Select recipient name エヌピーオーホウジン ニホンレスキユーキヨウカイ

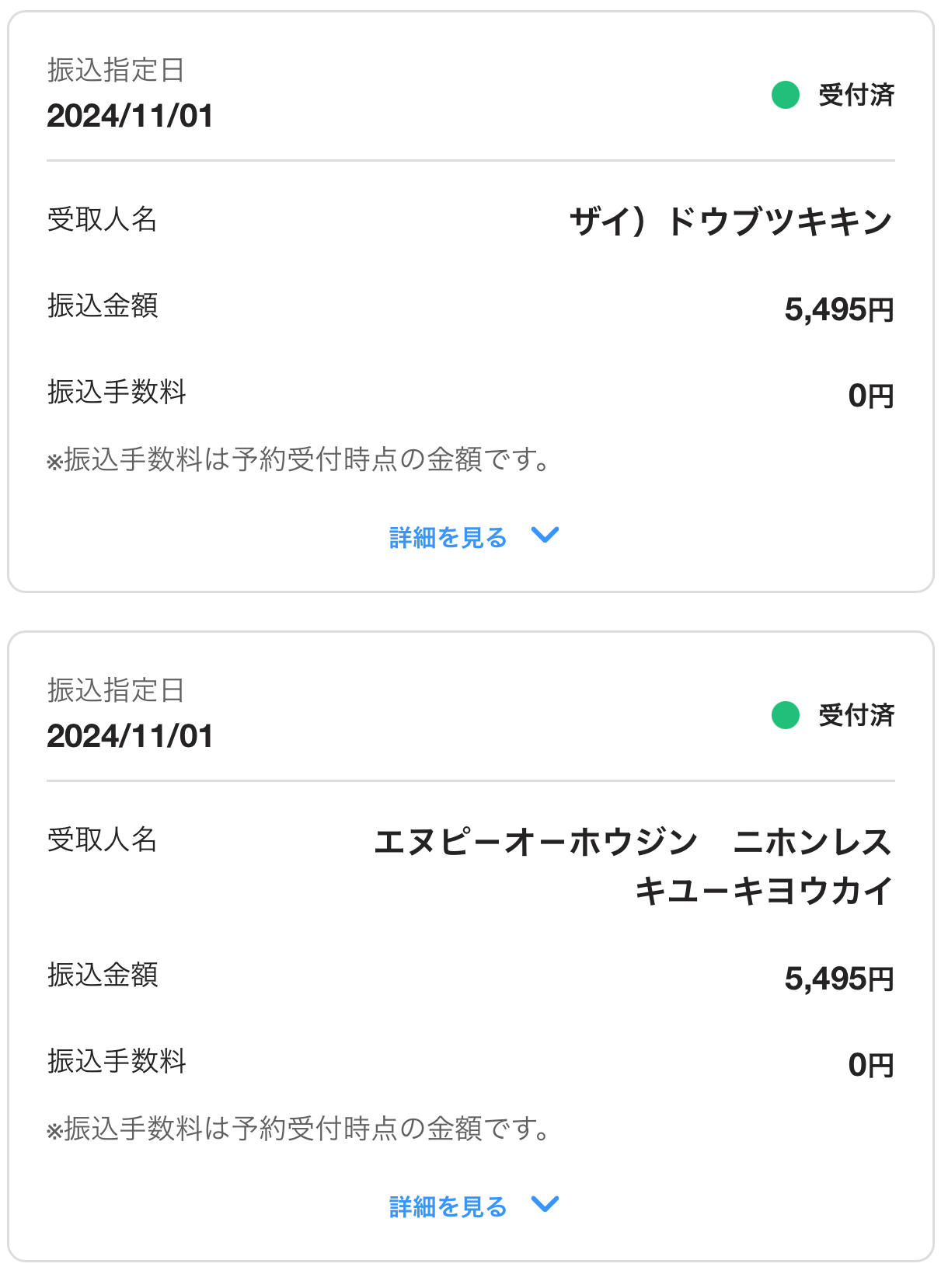(633, 866)
